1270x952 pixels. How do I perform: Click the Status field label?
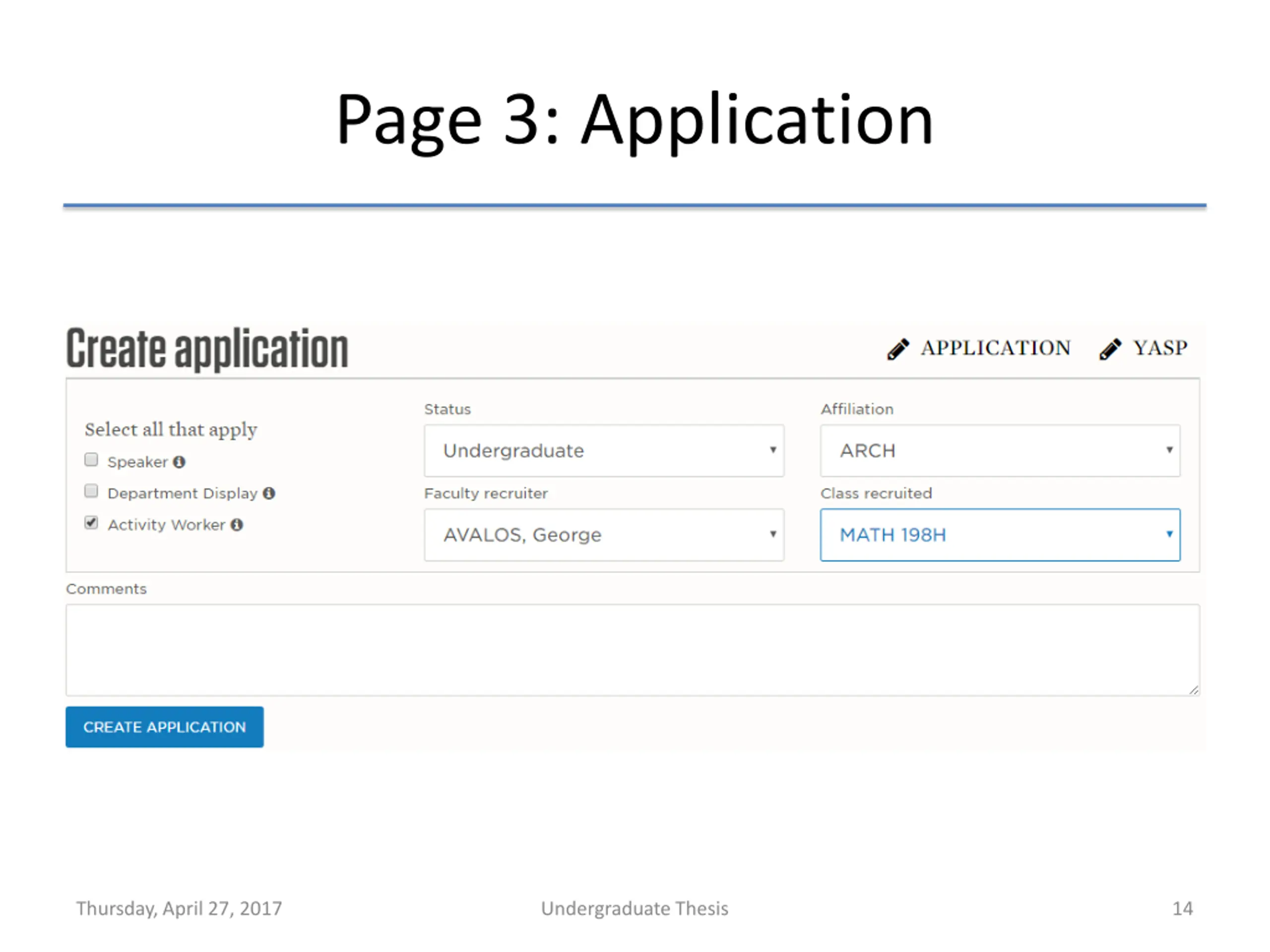(447, 409)
